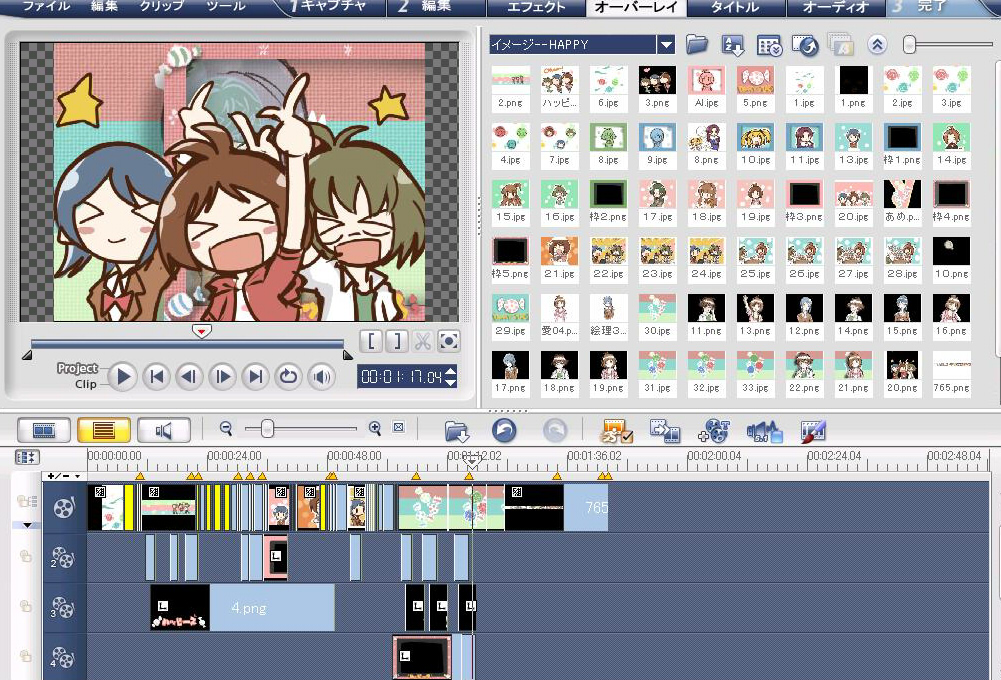Switch to the タイトル tab
This screenshot has width=1001, height=680.
pyautogui.click(x=735, y=8)
